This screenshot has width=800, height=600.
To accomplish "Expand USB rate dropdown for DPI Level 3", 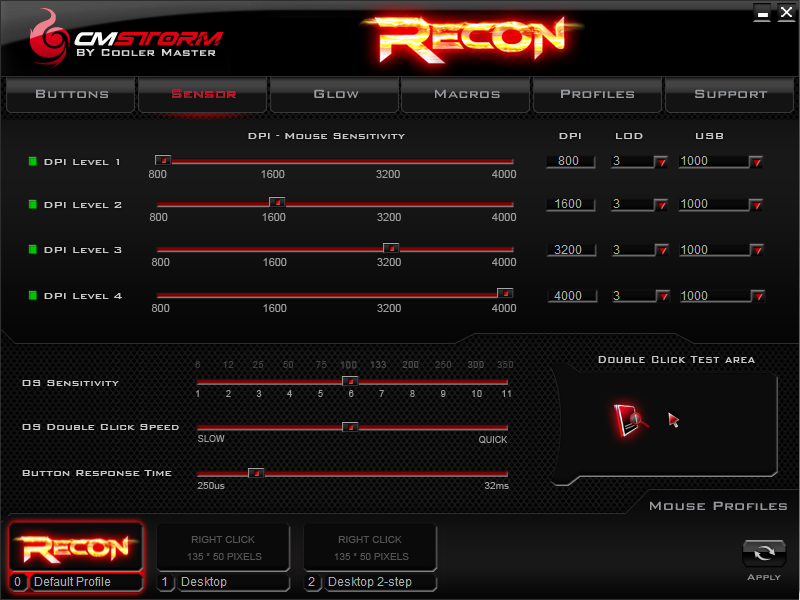I will [757, 251].
